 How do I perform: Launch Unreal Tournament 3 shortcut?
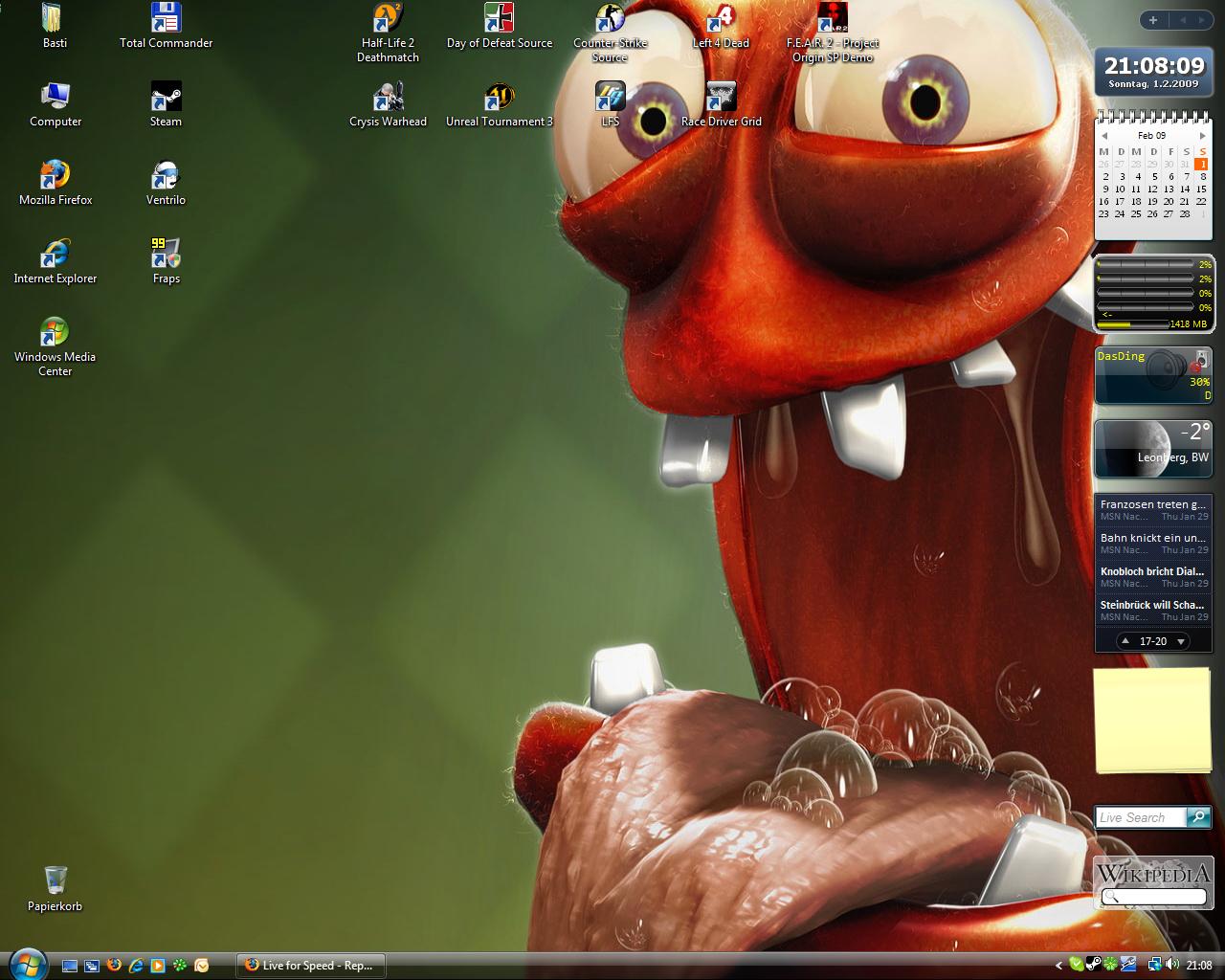coord(499,105)
